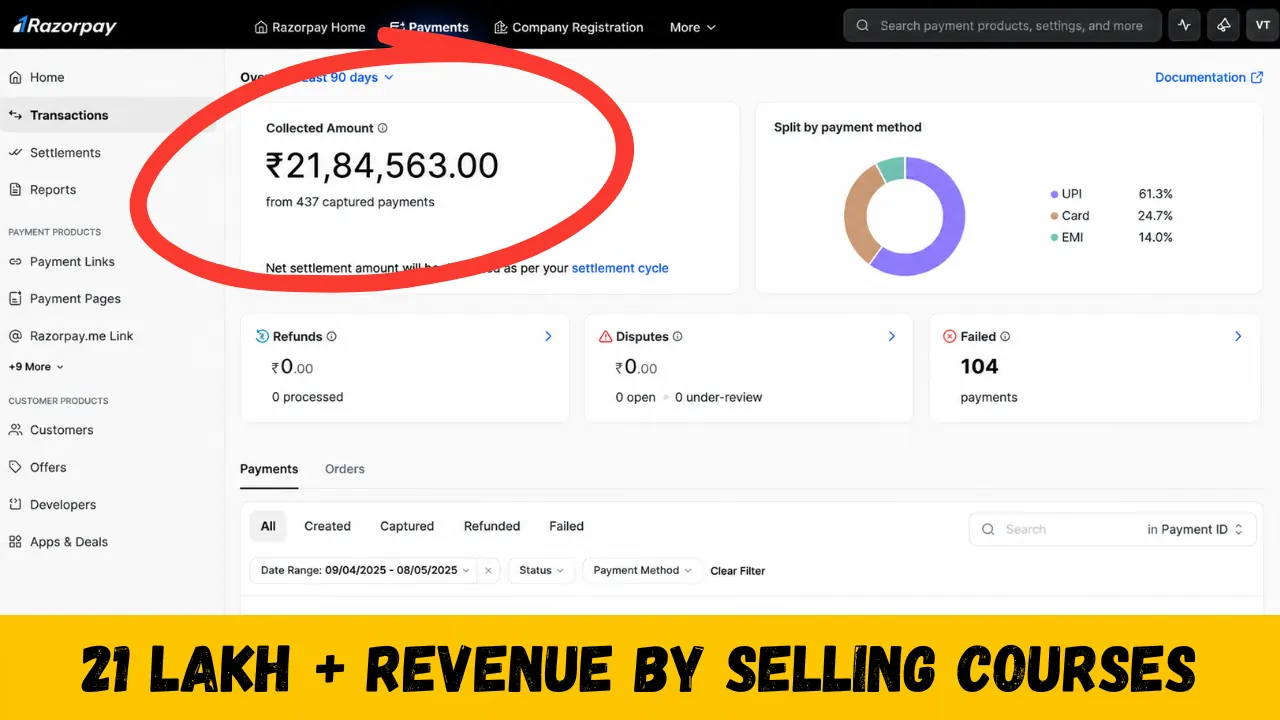Image resolution: width=1280 pixels, height=720 pixels.
Task: Open the 'in Payment ID' search scope selector
Action: [x=1195, y=529]
